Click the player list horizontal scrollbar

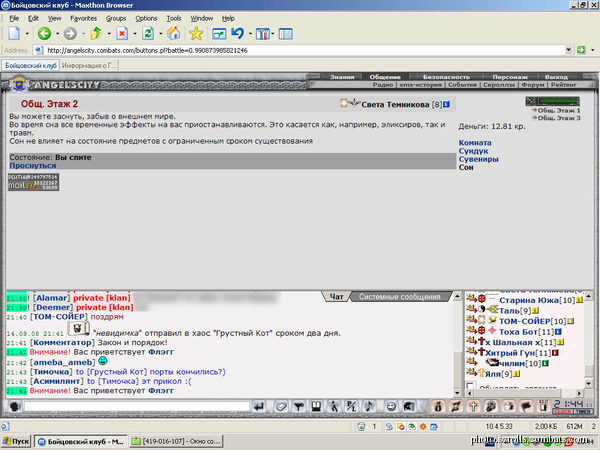click(x=524, y=393)
